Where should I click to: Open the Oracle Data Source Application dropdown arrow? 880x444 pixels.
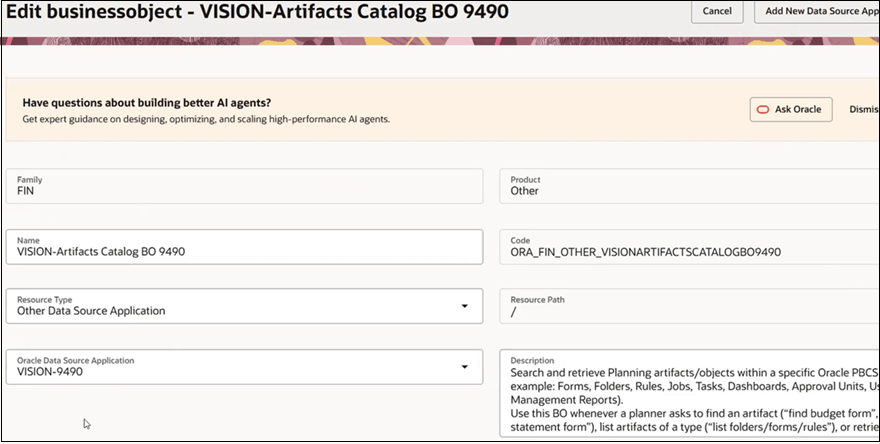pos(465,367)
